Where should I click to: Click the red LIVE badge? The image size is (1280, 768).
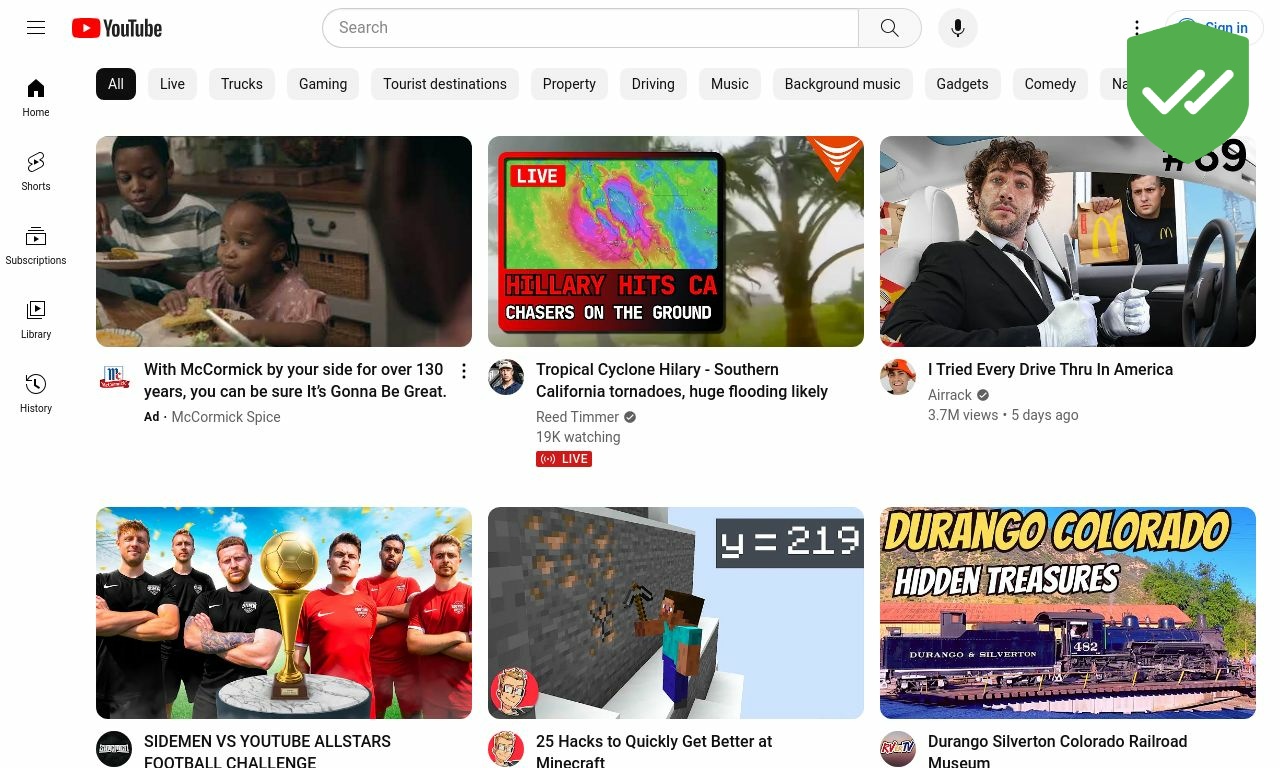tap(564, 459)
